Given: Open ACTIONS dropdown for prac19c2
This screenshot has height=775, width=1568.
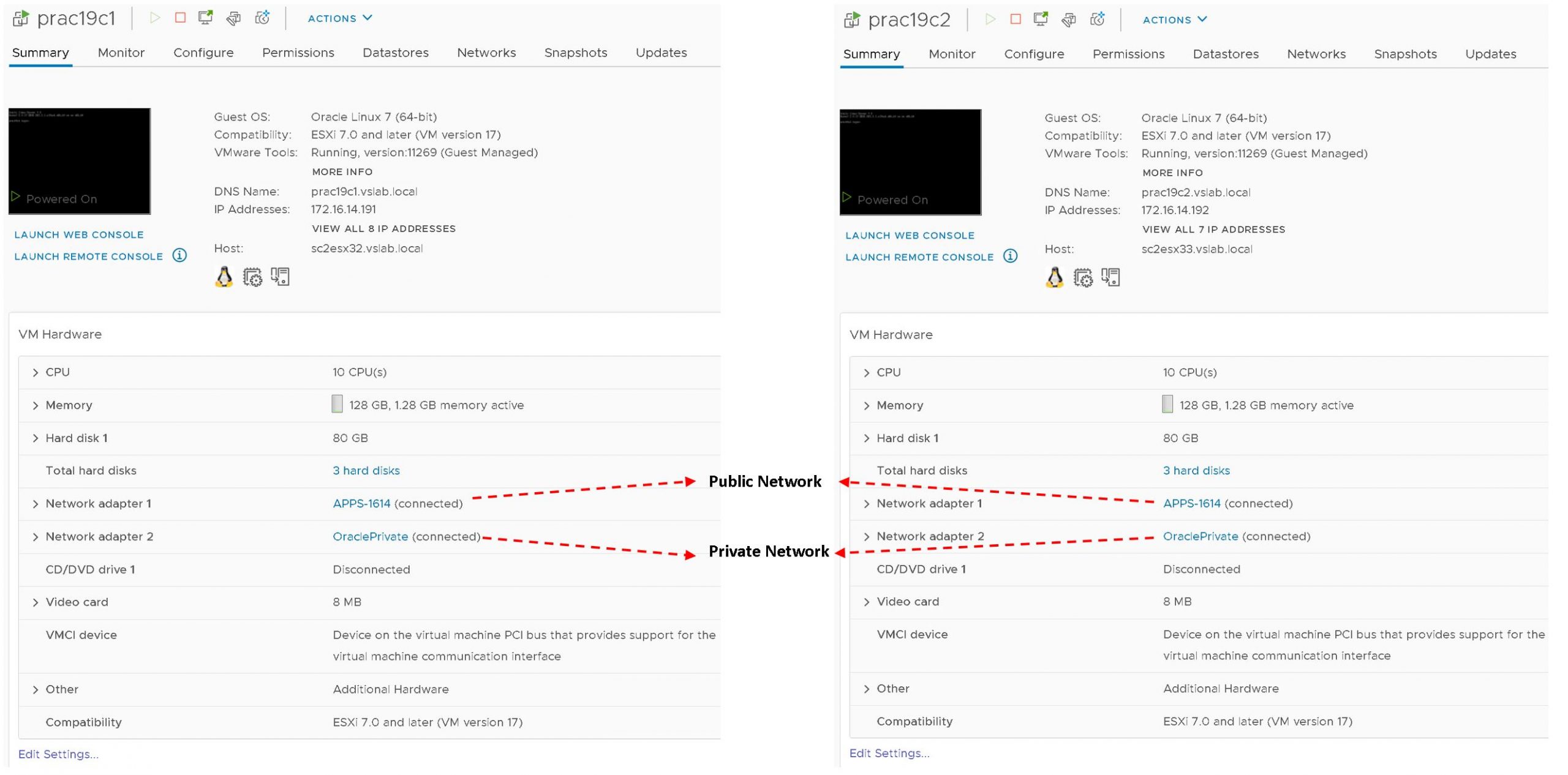Looking at the screenshot, I should pos(1174,20).
